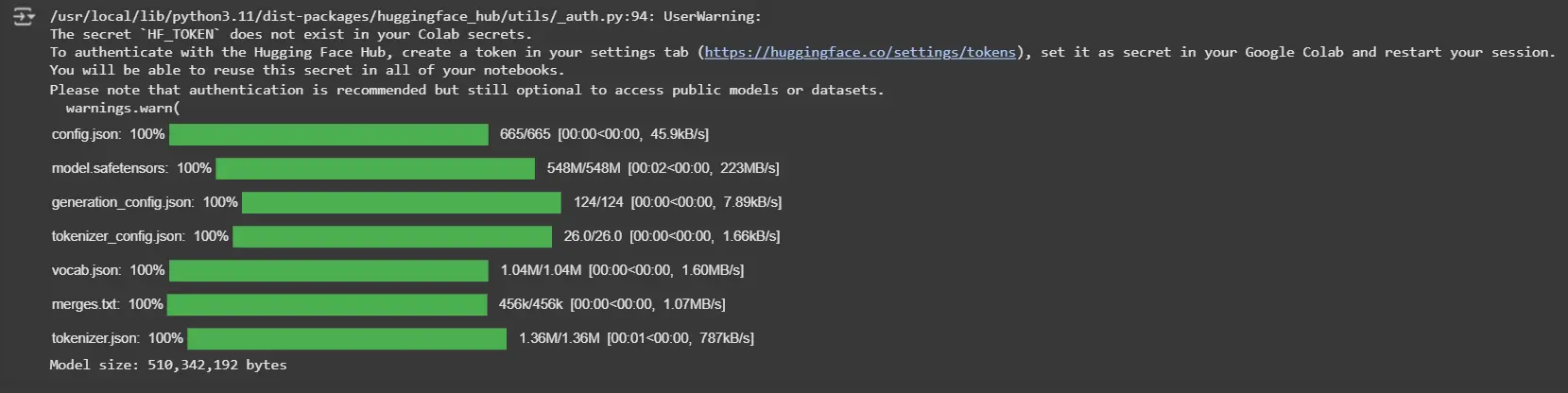Viewport: 1568px width, 393px height.
Task: Open the huggingface.co/settings/tokens link
Action: click(x=860, y=53)
